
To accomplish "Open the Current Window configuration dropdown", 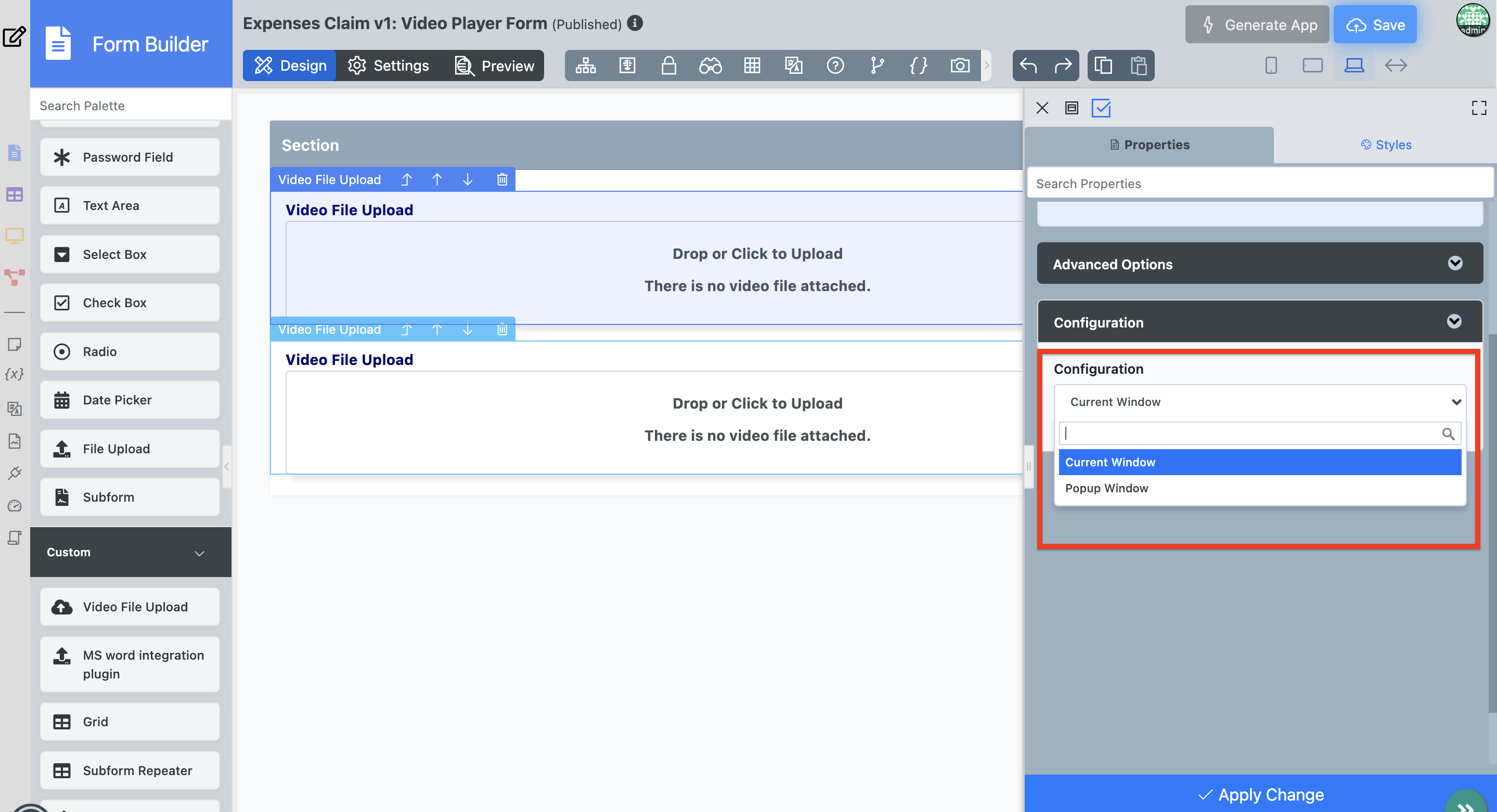I will tap(1259, 402).
